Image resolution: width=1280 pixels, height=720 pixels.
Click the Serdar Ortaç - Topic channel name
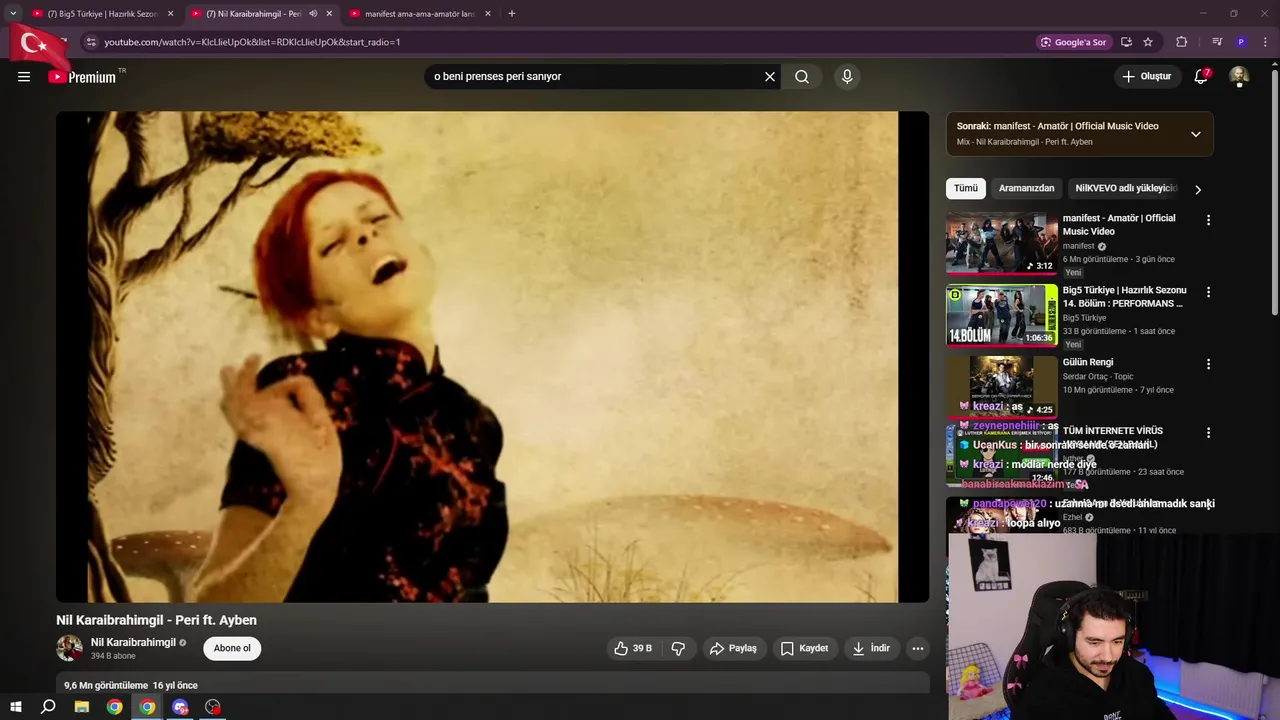(x=1098, y=377)
